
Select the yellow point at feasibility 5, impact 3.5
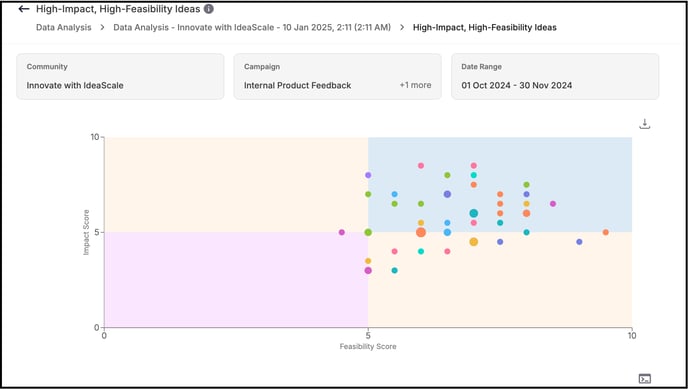point(368,261)
